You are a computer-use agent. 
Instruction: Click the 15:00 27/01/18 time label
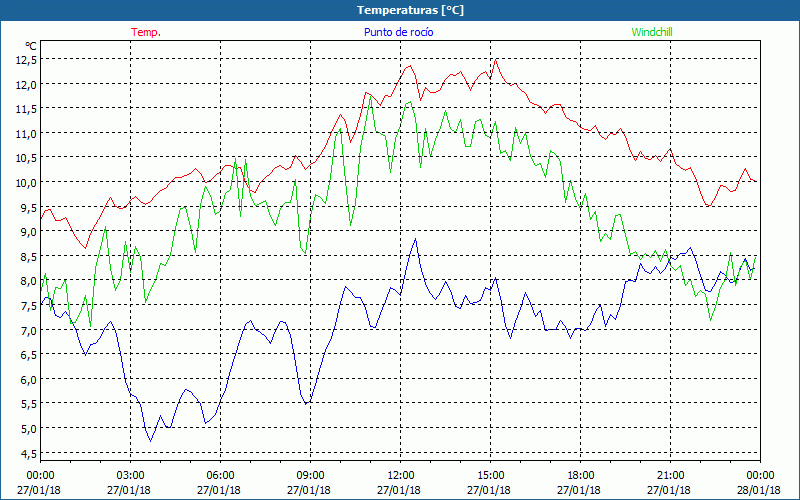[490, 483]
